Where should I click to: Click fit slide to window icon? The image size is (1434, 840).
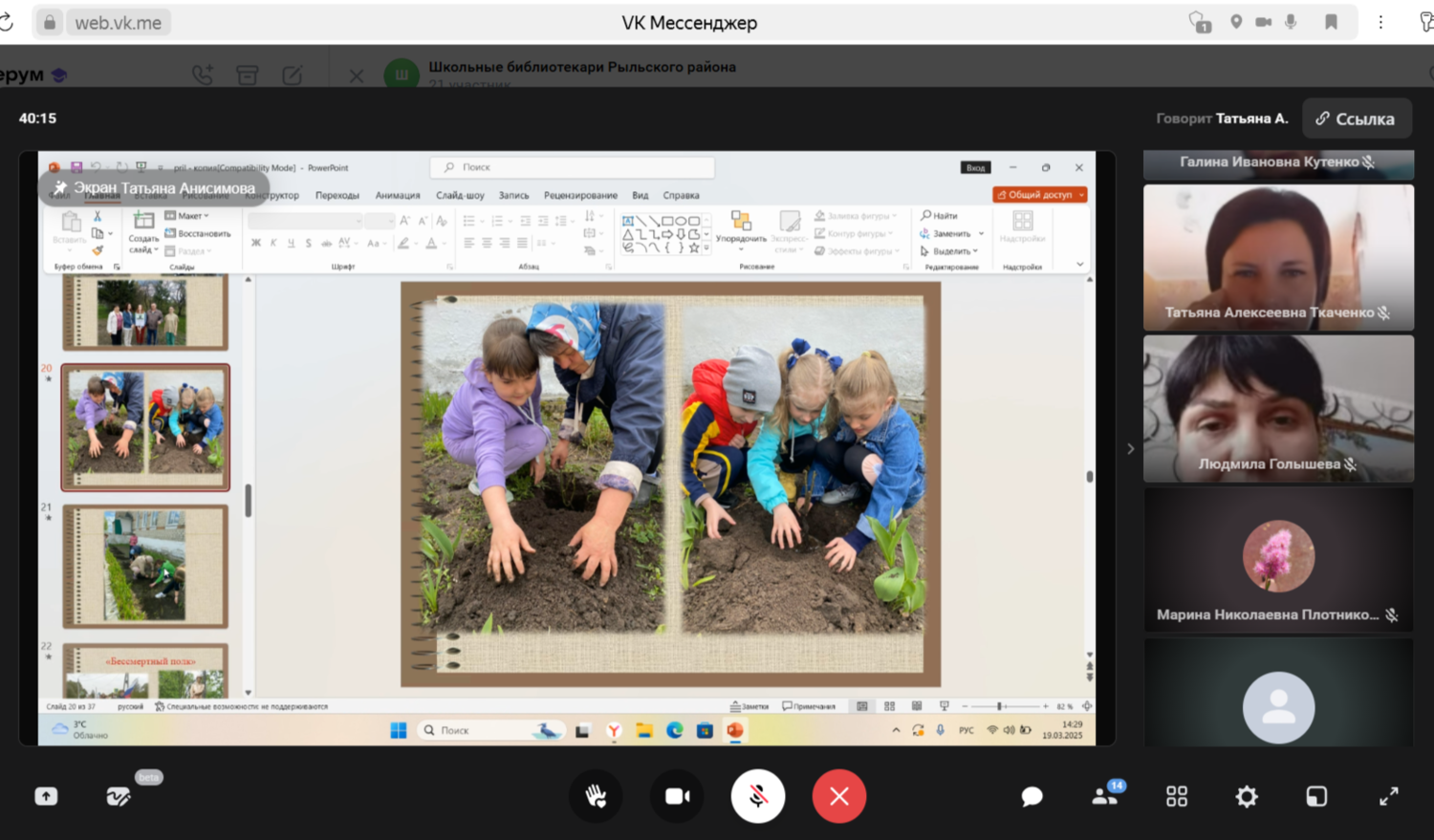pyautogui.click(x=1087, y=706)
